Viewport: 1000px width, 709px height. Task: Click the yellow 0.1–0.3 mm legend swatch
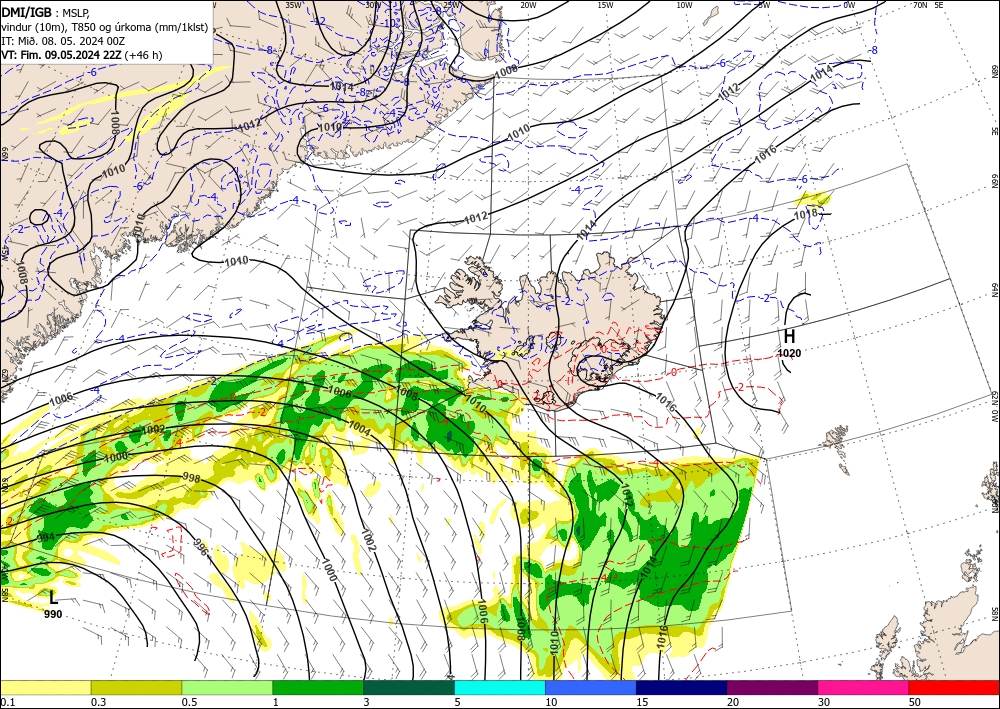click(x=45, y=687)
